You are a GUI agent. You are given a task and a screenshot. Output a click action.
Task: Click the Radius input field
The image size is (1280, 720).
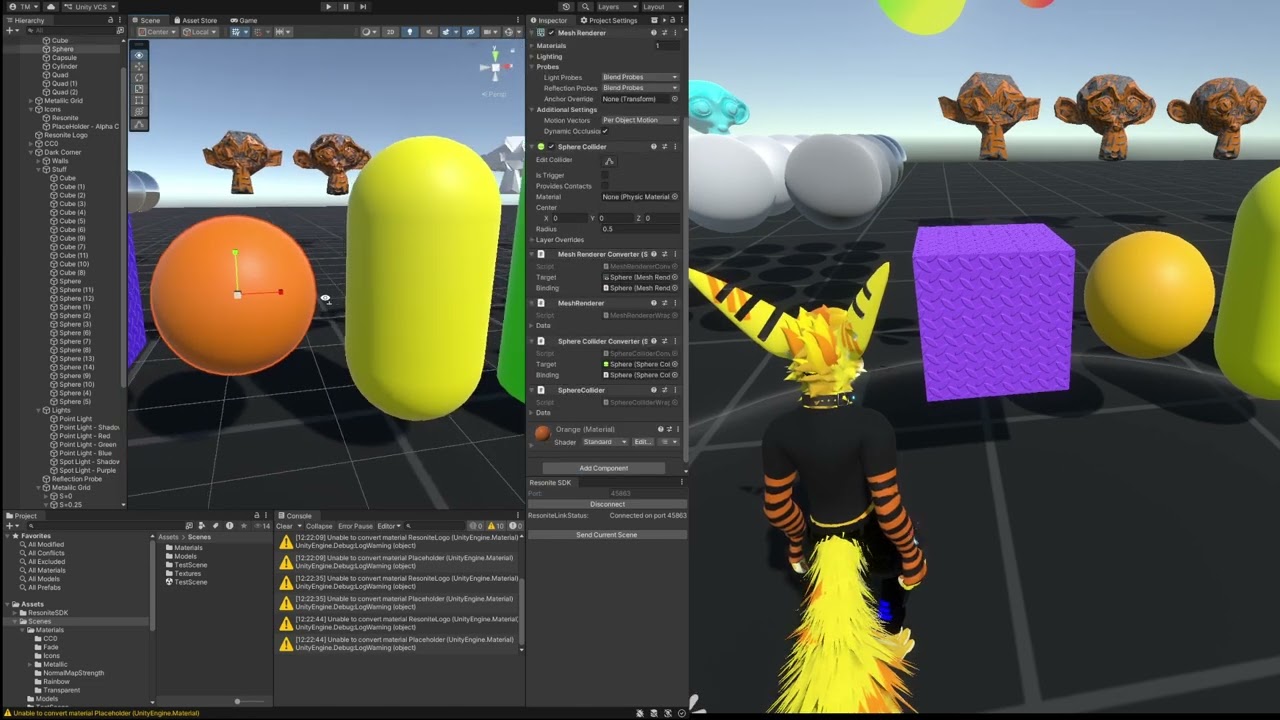pyautogui.click(x=640, y=229)
